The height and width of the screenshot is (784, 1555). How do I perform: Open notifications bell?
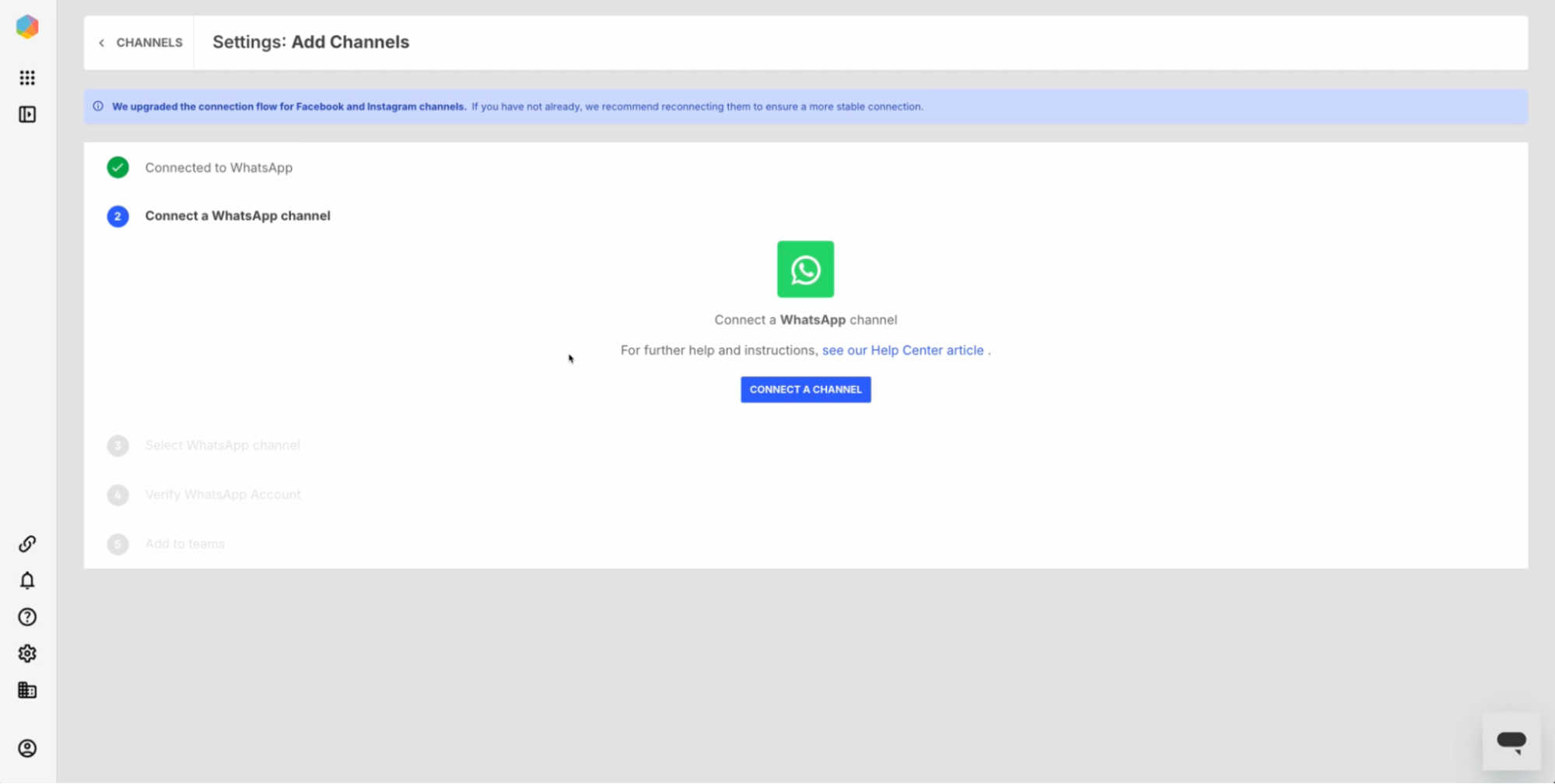pyautogui.click(x=27, y=580)
